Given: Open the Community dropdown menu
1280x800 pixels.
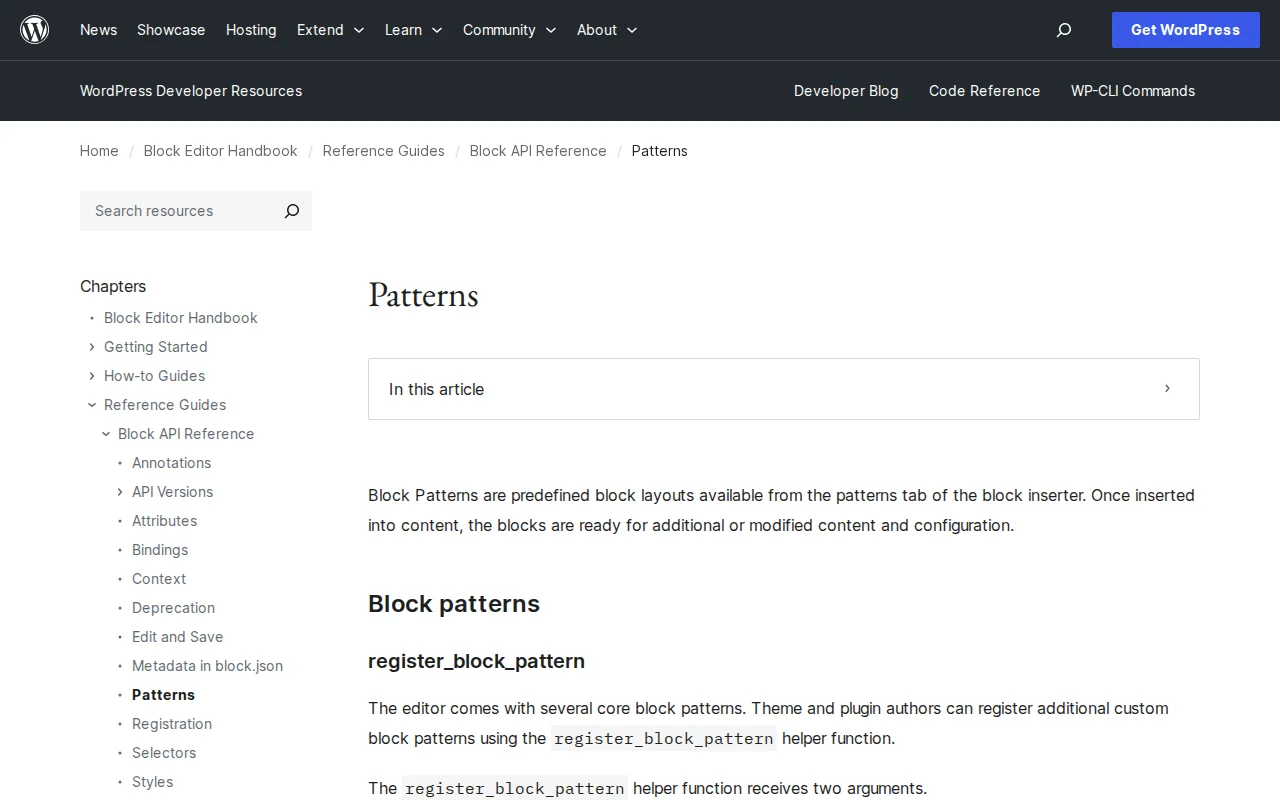Looking at the screenshot, I should coord(509,30).
